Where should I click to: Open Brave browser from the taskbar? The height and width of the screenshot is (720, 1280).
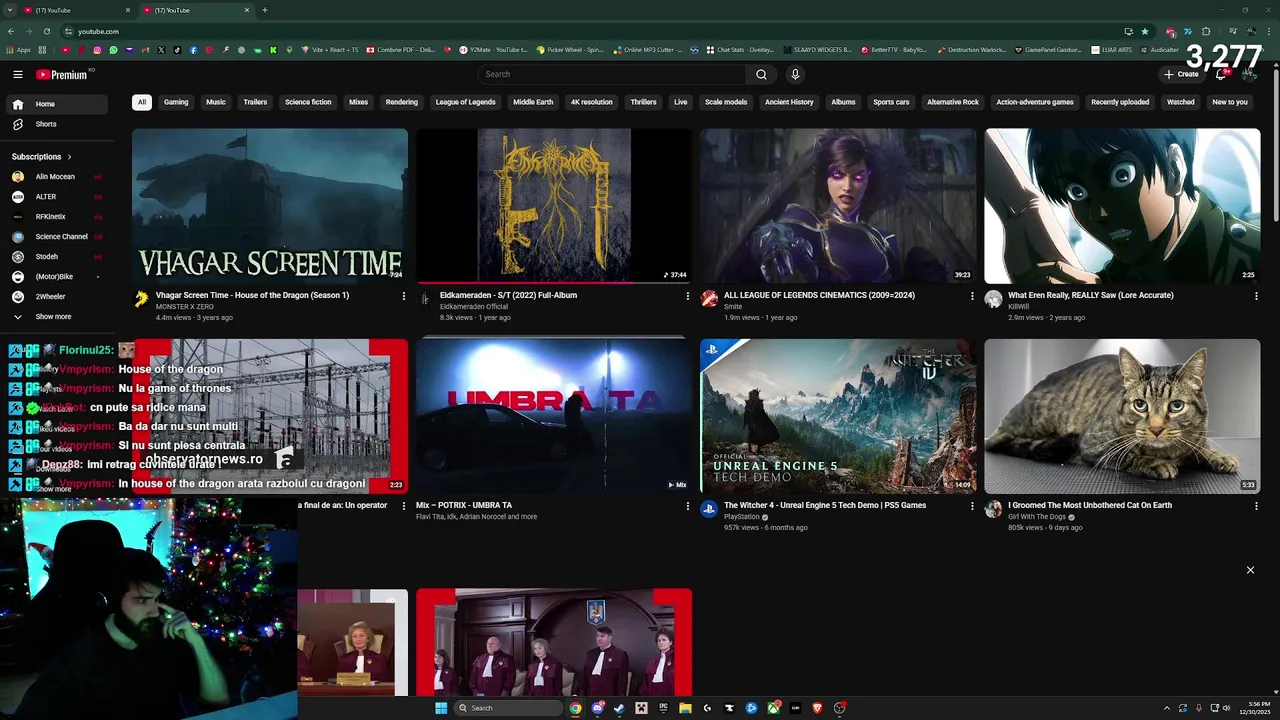click(x=817, y=708)
